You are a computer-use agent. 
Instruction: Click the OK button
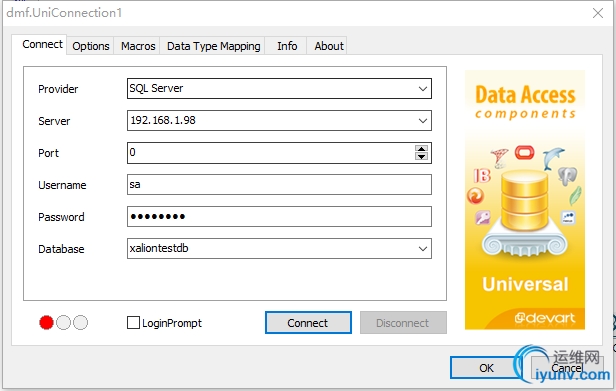[x=486, y=368]
